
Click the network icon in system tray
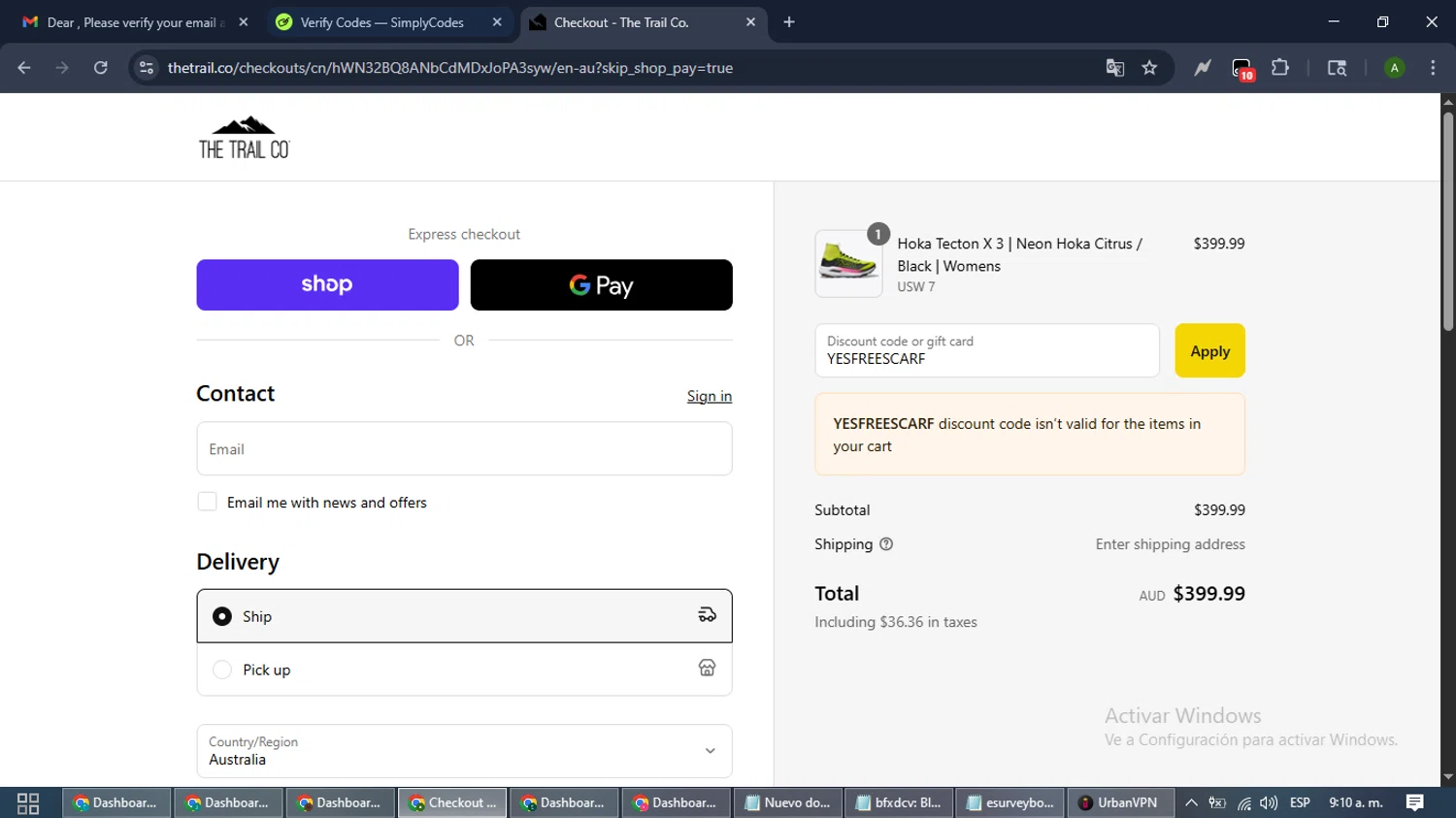(x=1243, y=803)
